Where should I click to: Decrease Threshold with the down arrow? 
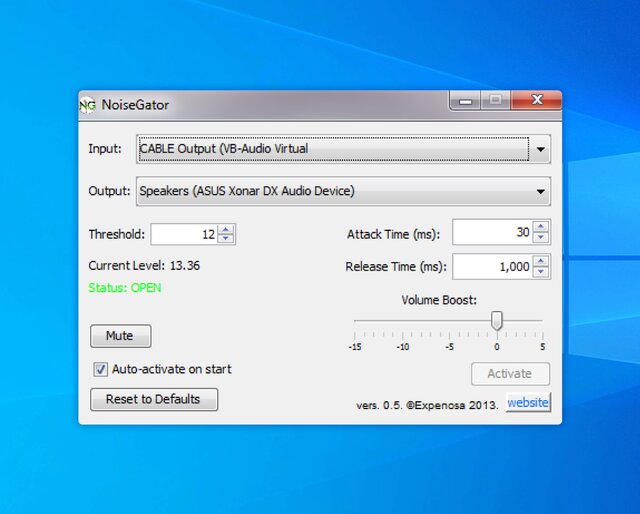tap(226, 238)
